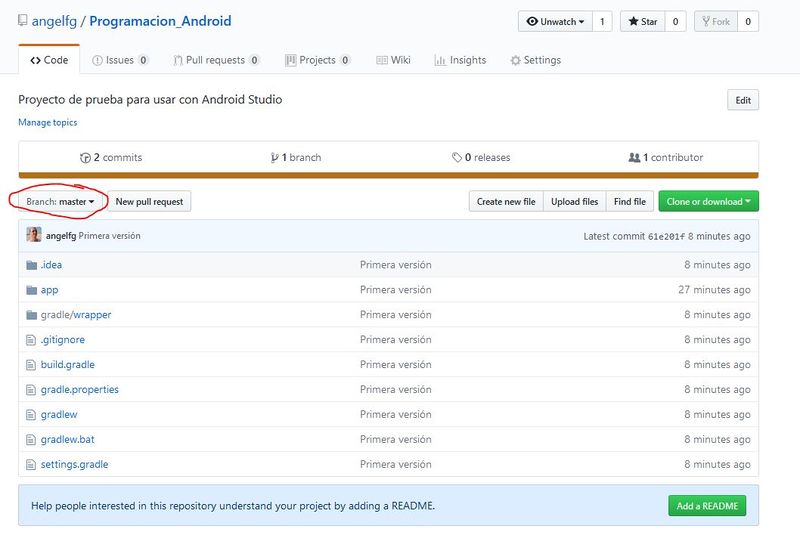Click the fork count next to Fork
Screen dimensions: 800x560
748,21
